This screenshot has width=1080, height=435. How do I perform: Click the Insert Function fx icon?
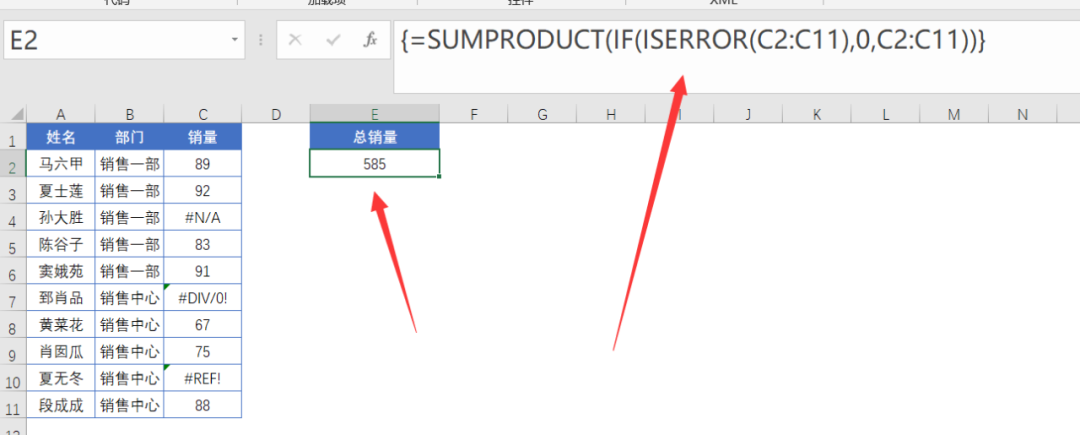pos(371,40)
